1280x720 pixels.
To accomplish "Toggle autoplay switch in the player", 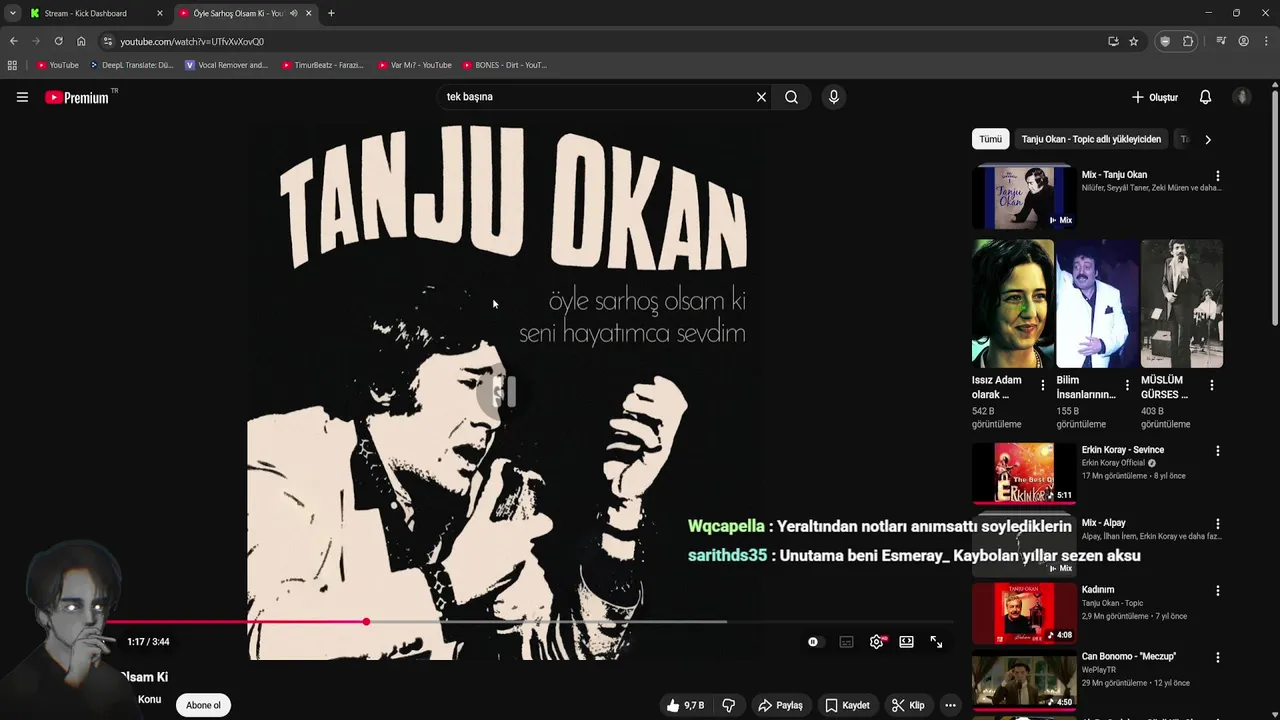I will click(x=815, y=642).
